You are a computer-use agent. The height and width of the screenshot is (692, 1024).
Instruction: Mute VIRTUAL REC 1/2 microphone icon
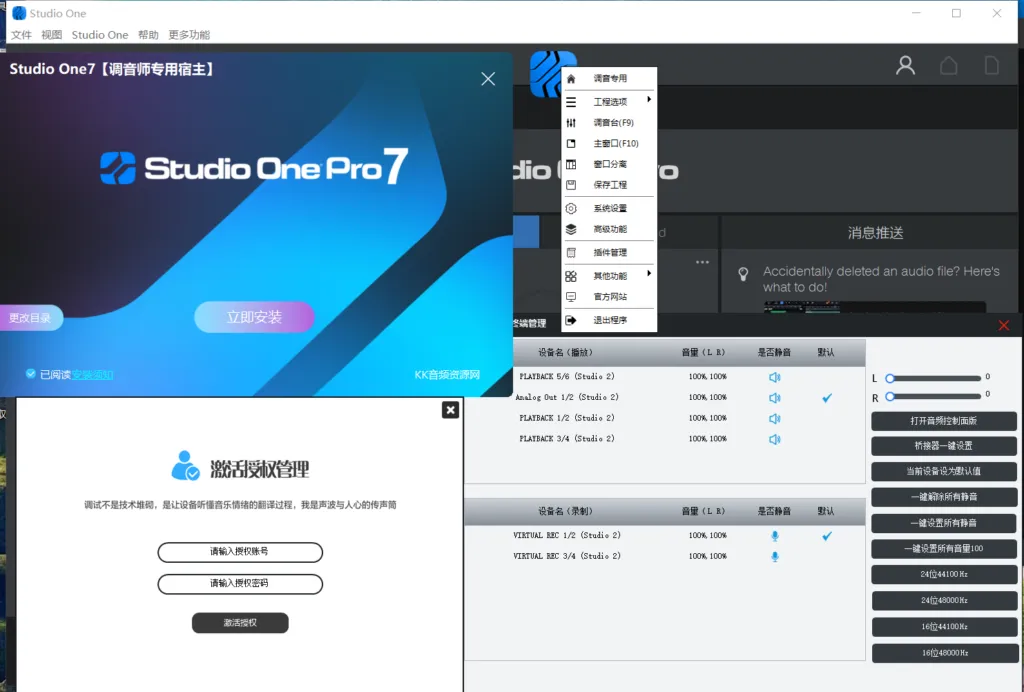[x=774, y=536]
